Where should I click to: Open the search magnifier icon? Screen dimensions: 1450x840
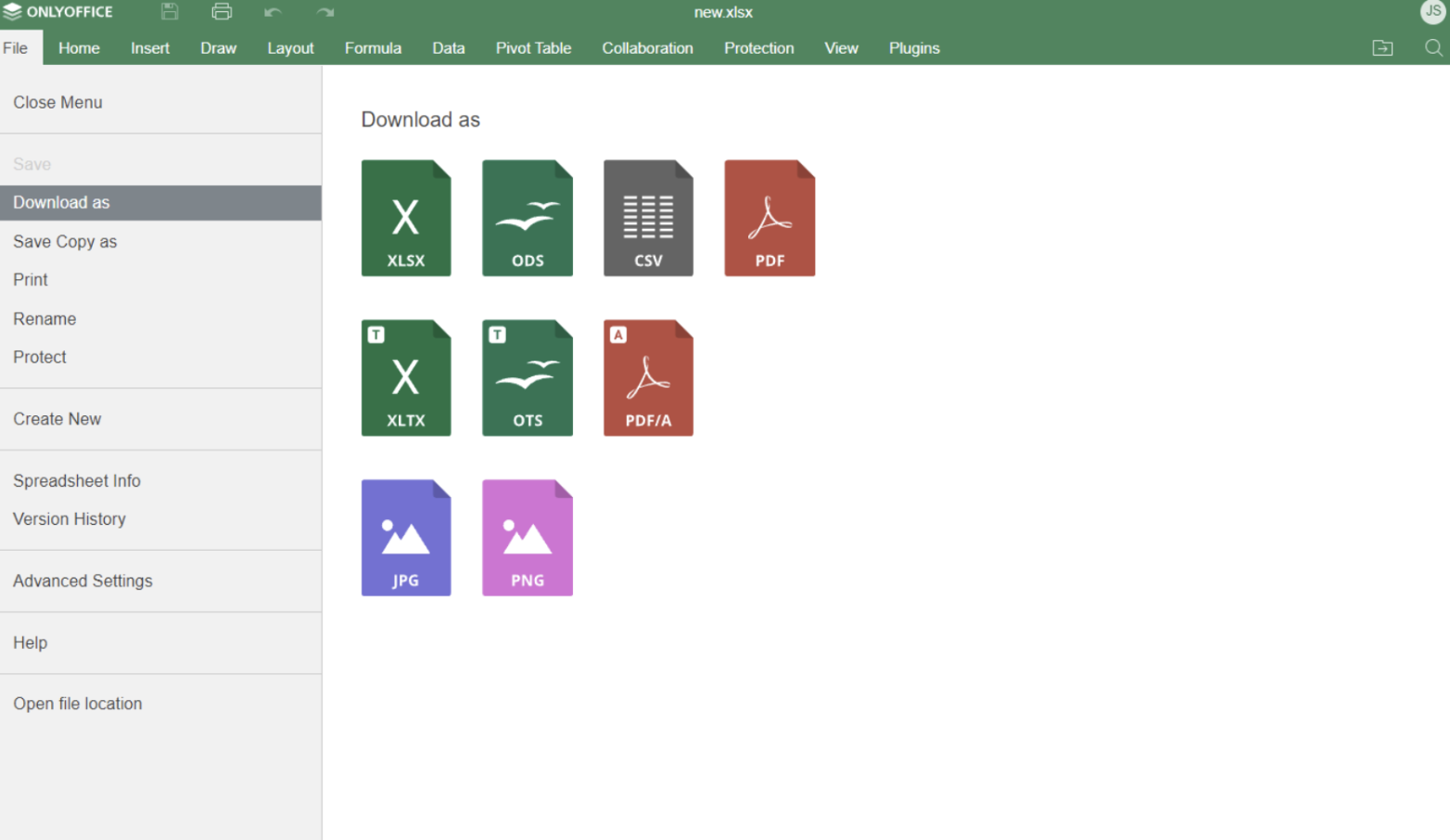pos(1433,48)
